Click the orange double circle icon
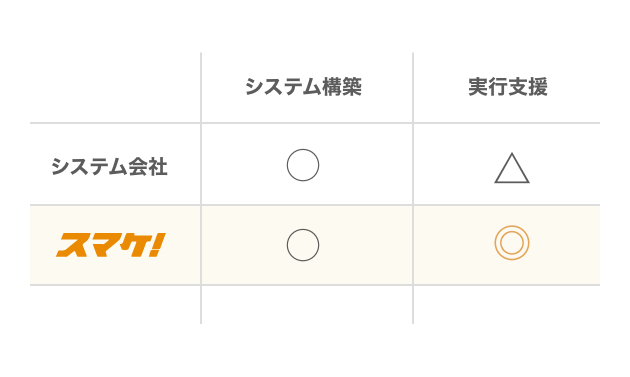 (x=511, y=243)
